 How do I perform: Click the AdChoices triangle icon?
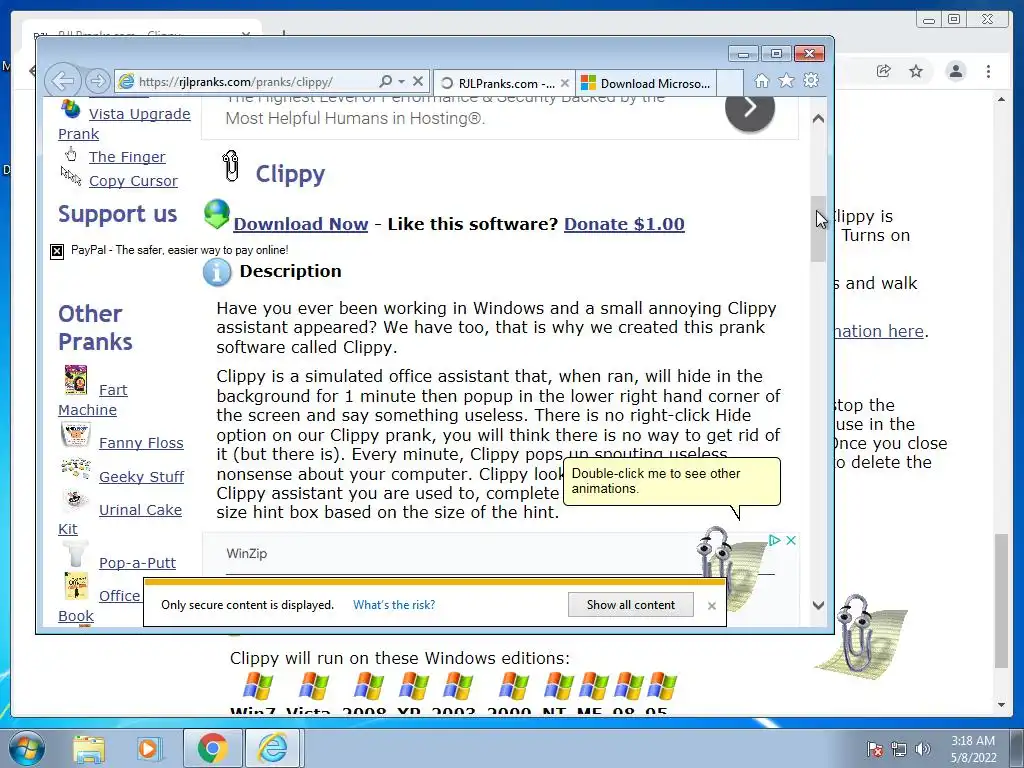point(774,541)
